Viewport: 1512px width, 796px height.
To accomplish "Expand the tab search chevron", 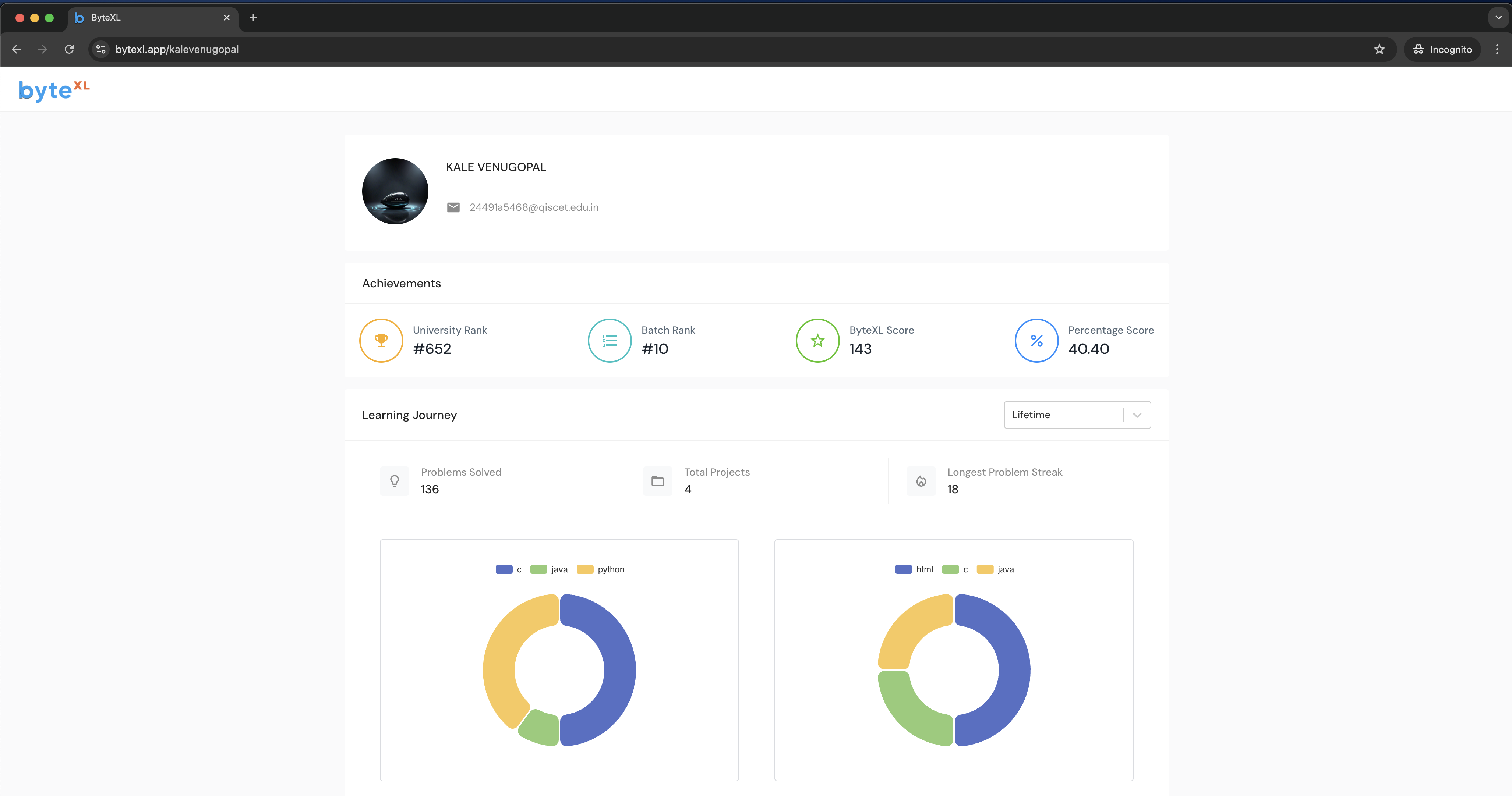I will 1498,18.
